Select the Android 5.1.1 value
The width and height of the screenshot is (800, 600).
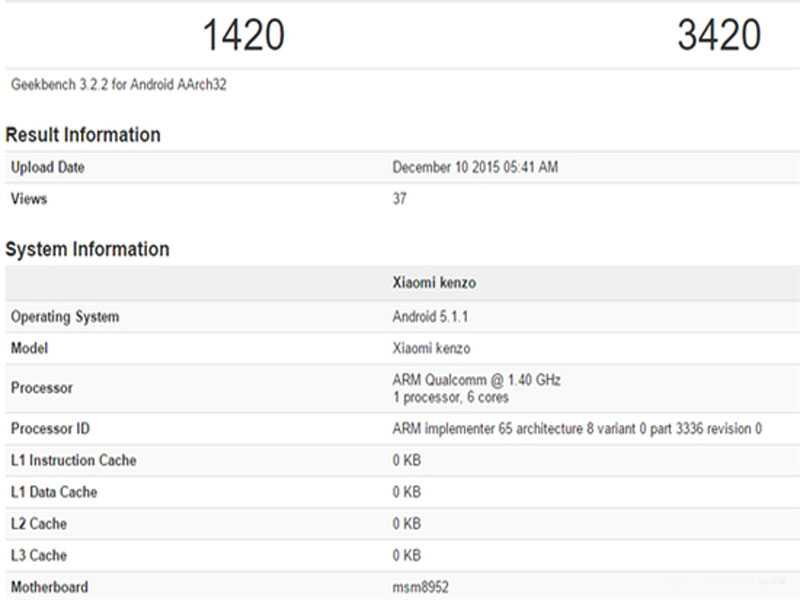click(x=430, y=317)
